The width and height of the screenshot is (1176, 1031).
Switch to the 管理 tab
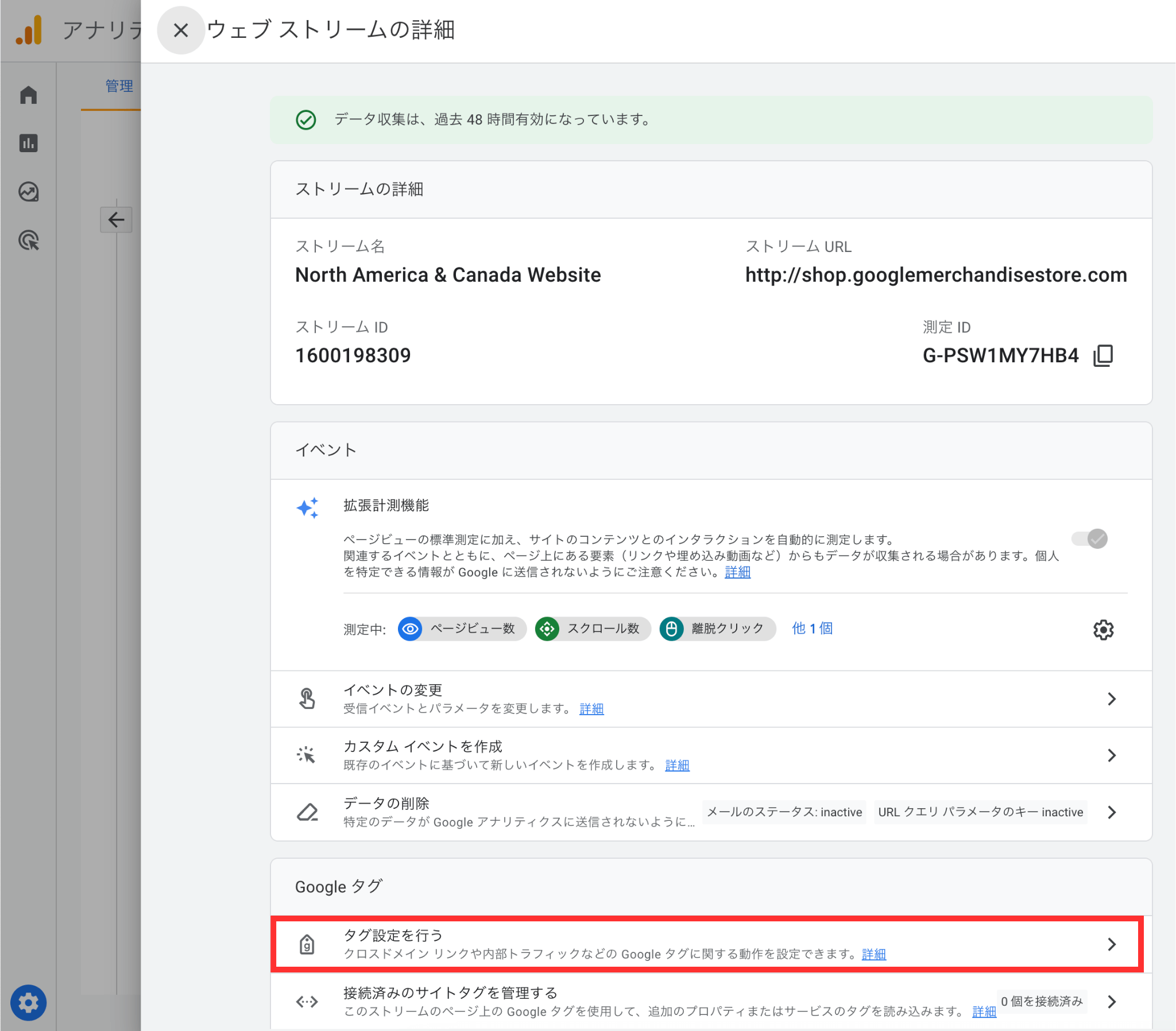(x=119, y=86)
